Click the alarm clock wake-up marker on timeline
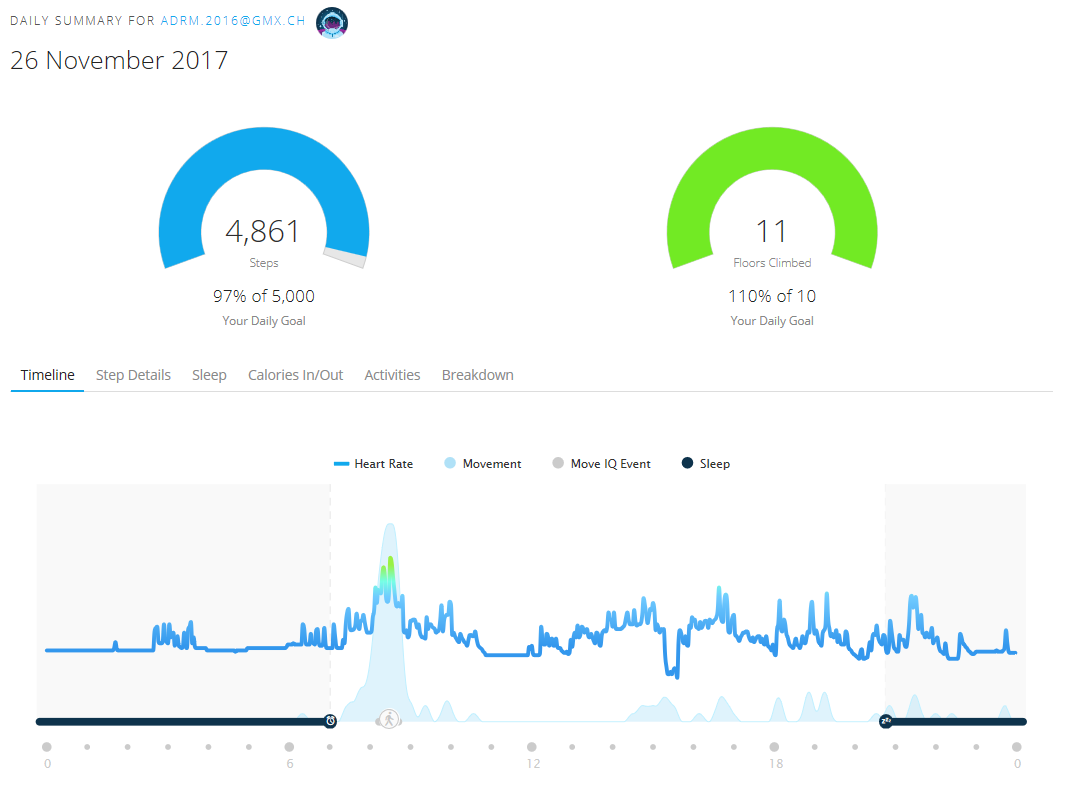Screen dimensions: 1074x788 [x=330, y=720]
